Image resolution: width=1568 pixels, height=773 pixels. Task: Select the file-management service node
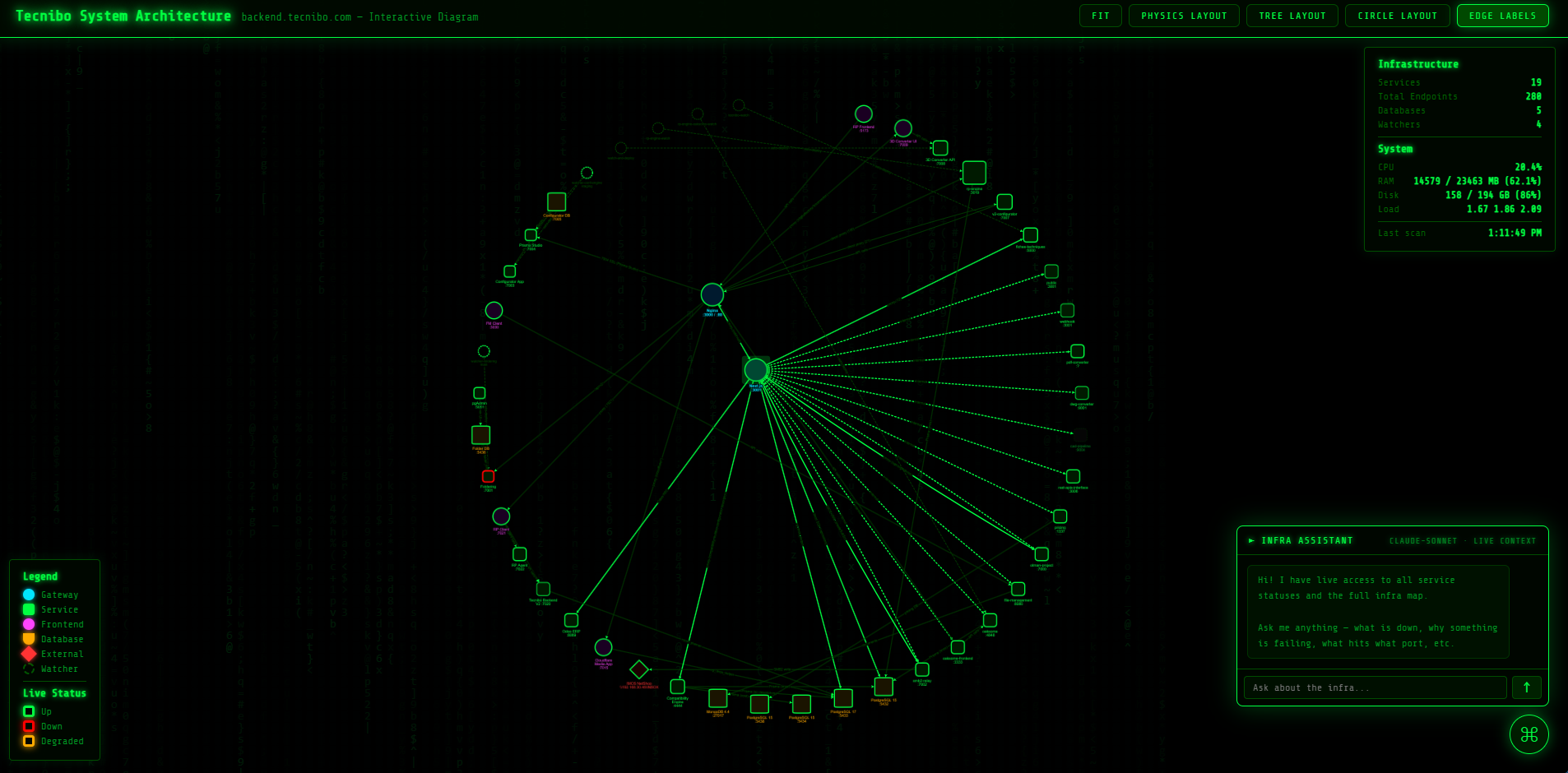point(1018,589)
